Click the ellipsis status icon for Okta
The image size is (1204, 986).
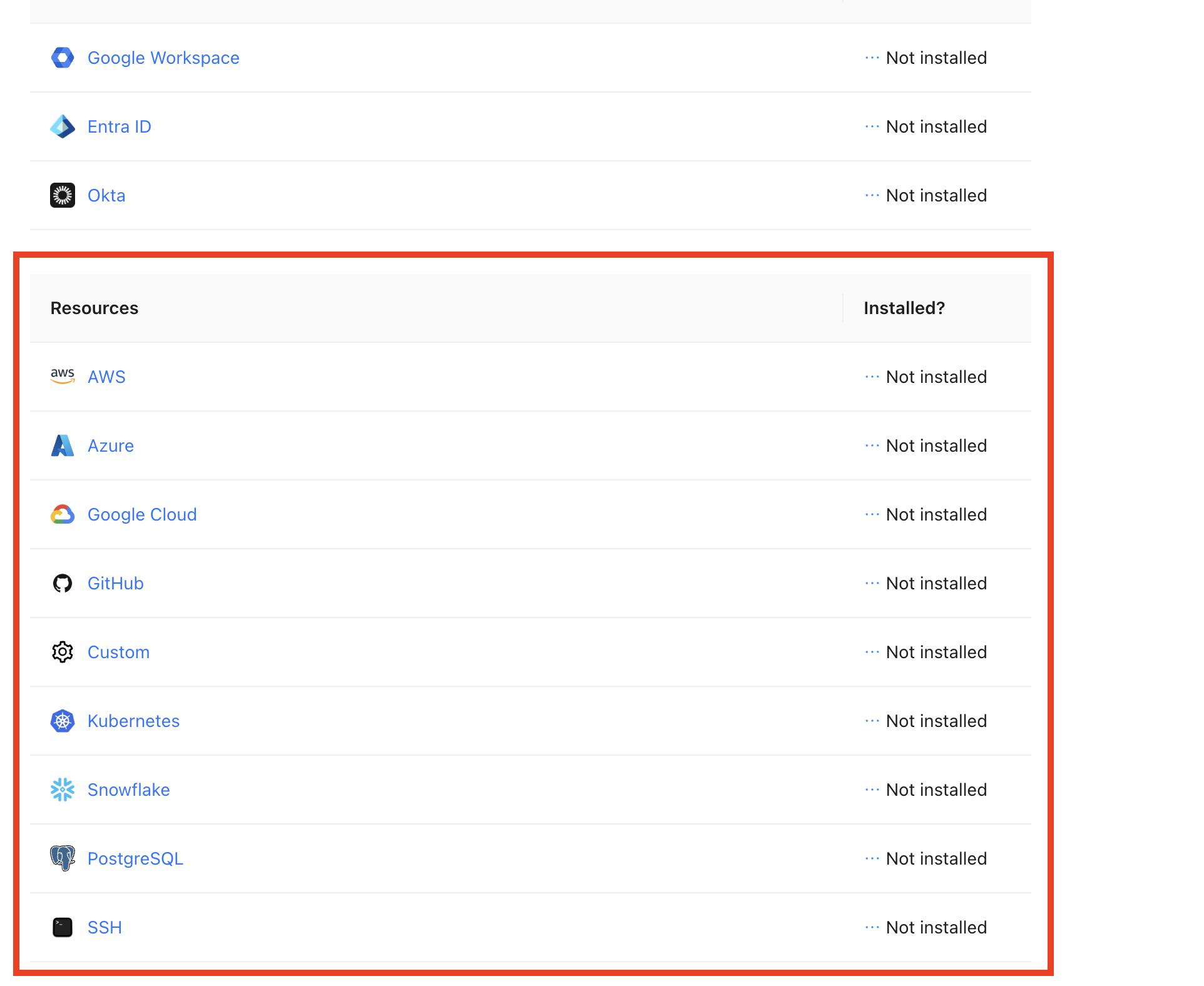(x=872, y=195)
